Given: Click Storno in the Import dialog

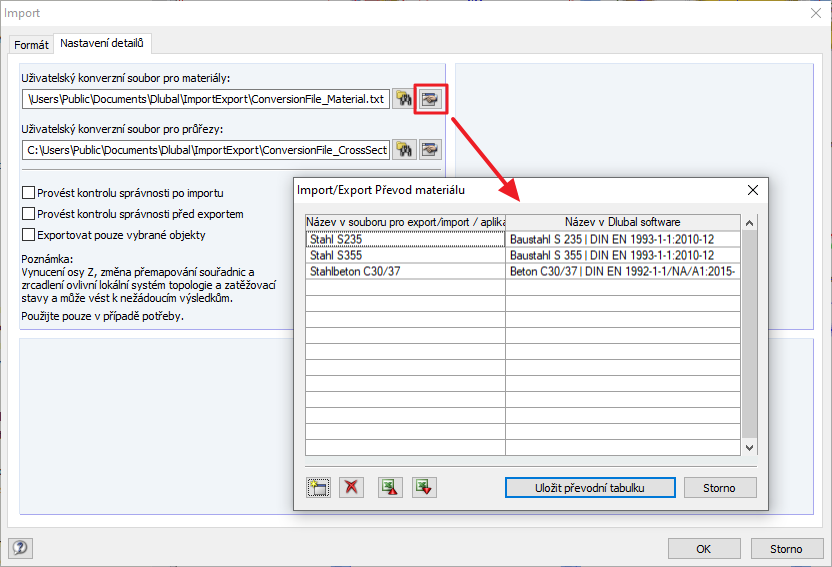Looking at the screenshot, I should click(786, 549).
